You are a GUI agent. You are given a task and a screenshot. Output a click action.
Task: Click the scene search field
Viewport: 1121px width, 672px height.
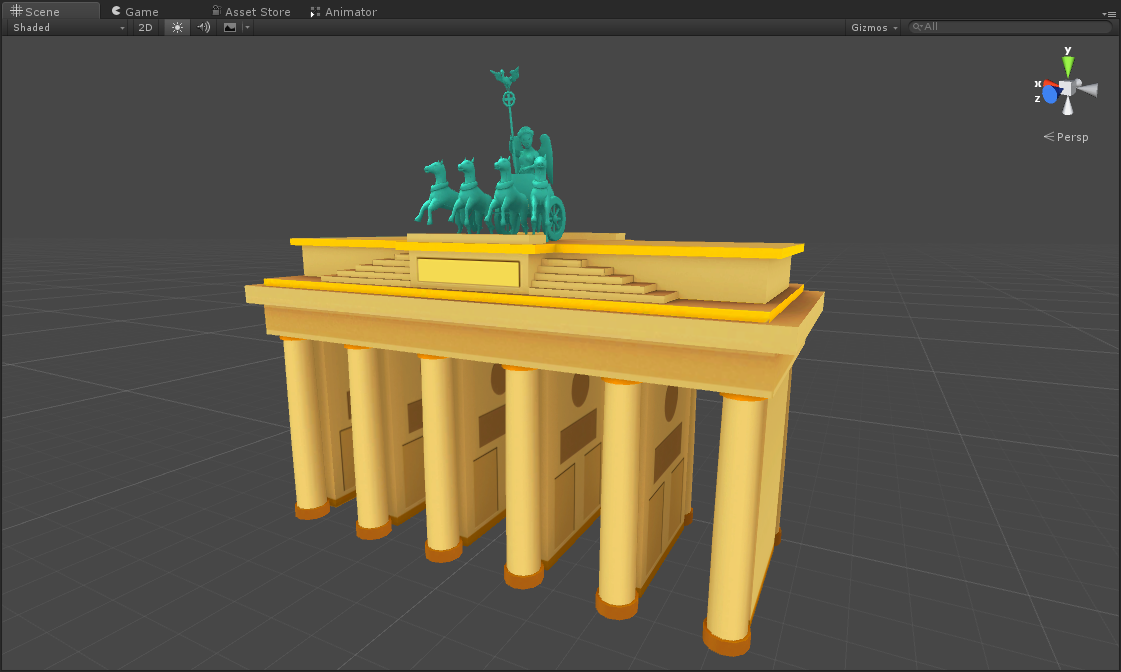click(1010, 27)
